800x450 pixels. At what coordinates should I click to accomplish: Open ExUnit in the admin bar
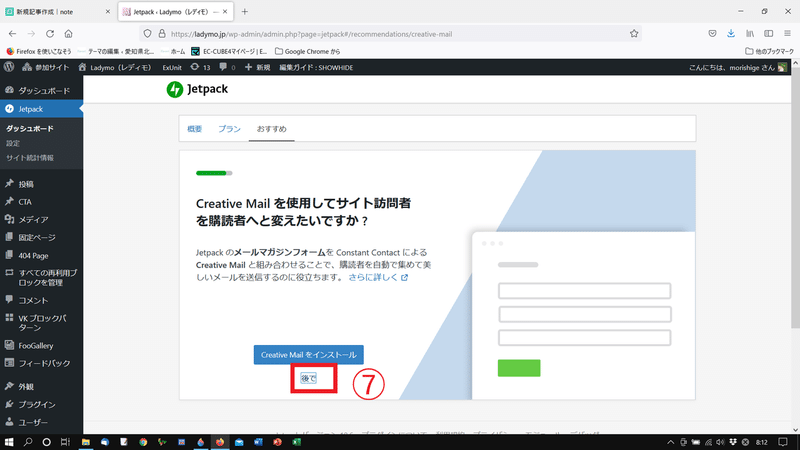tap(172, 67)
